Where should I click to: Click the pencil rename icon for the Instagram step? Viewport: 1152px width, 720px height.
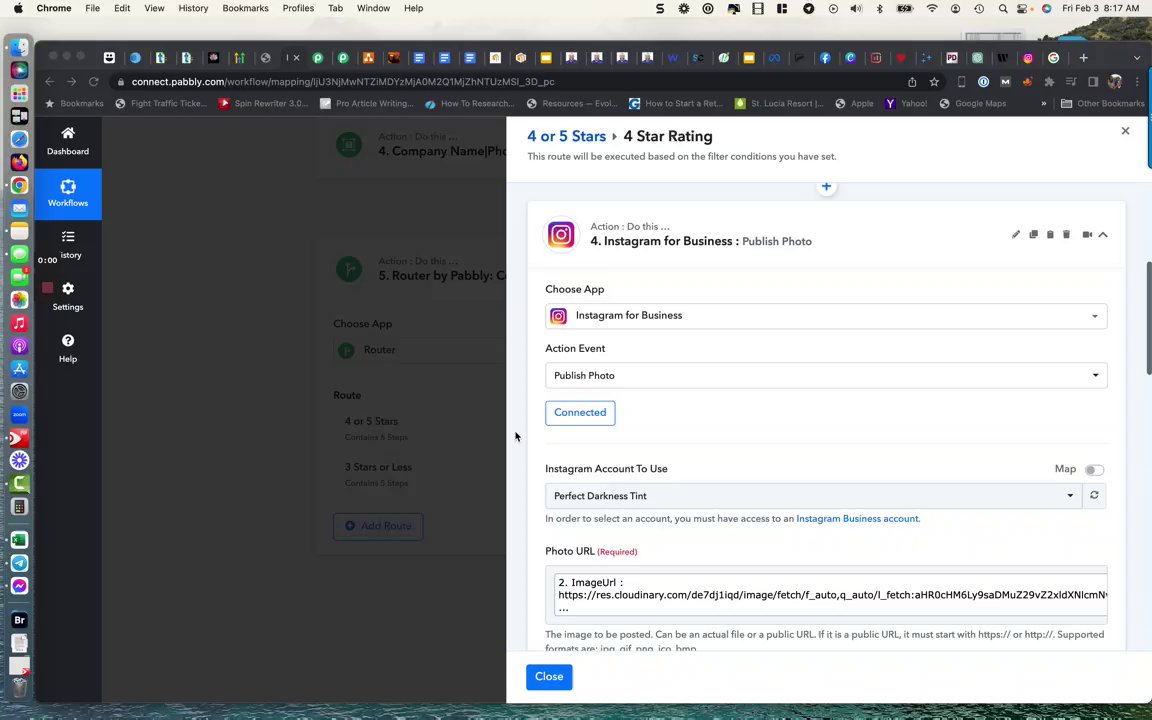(1015, 234)
